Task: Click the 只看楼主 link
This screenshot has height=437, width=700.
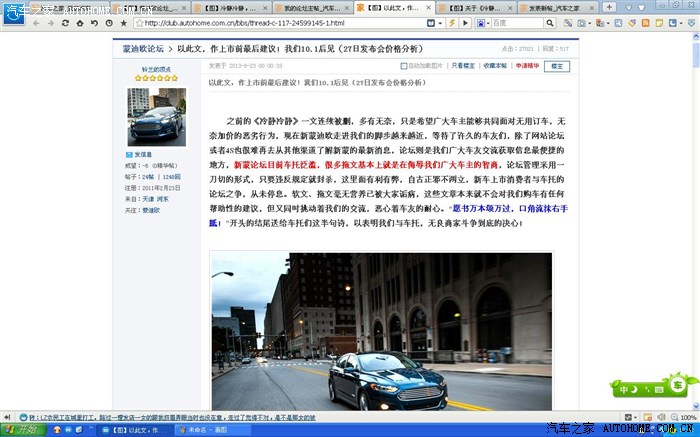Action: tap(463, 65)
